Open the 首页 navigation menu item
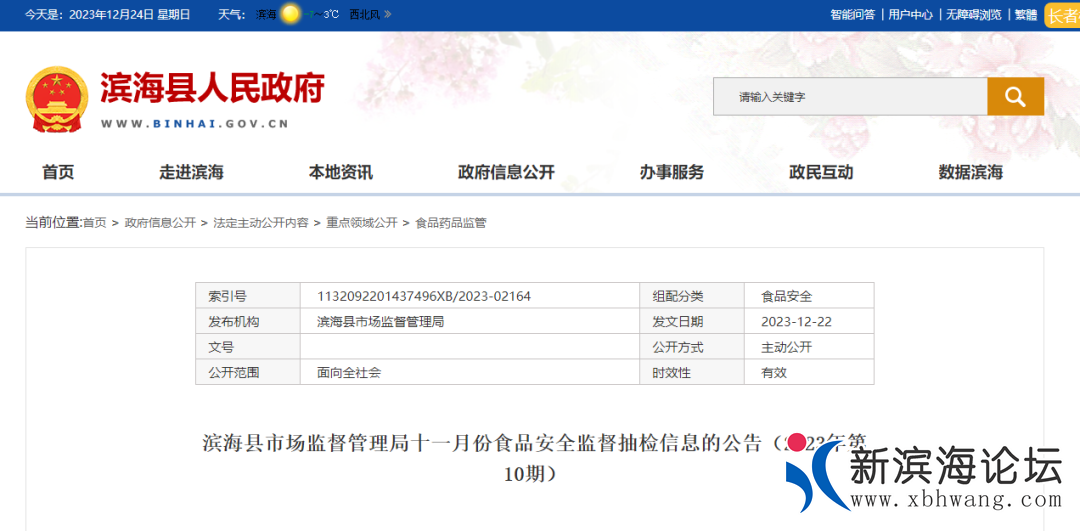Screen dimensions: 1080x531 click(58, 172)
